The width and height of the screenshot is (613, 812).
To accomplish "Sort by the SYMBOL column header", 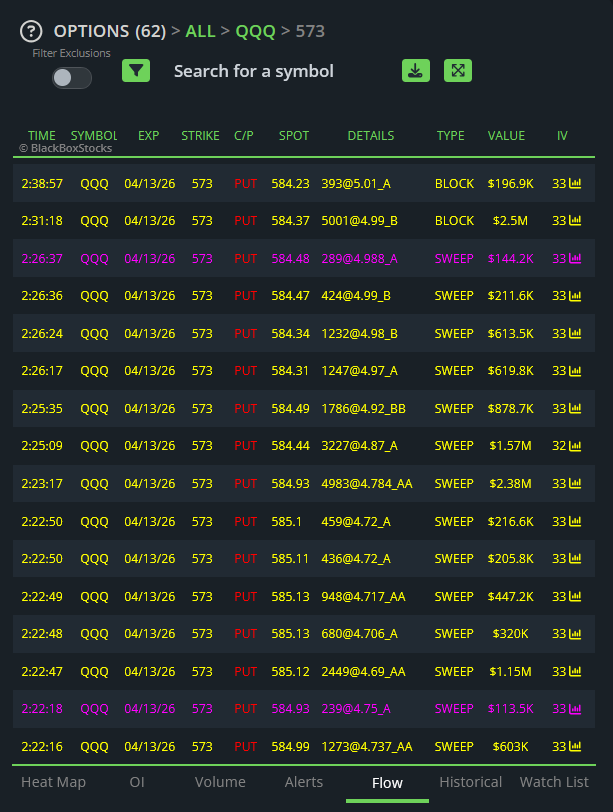I will (x=94, y=136).
